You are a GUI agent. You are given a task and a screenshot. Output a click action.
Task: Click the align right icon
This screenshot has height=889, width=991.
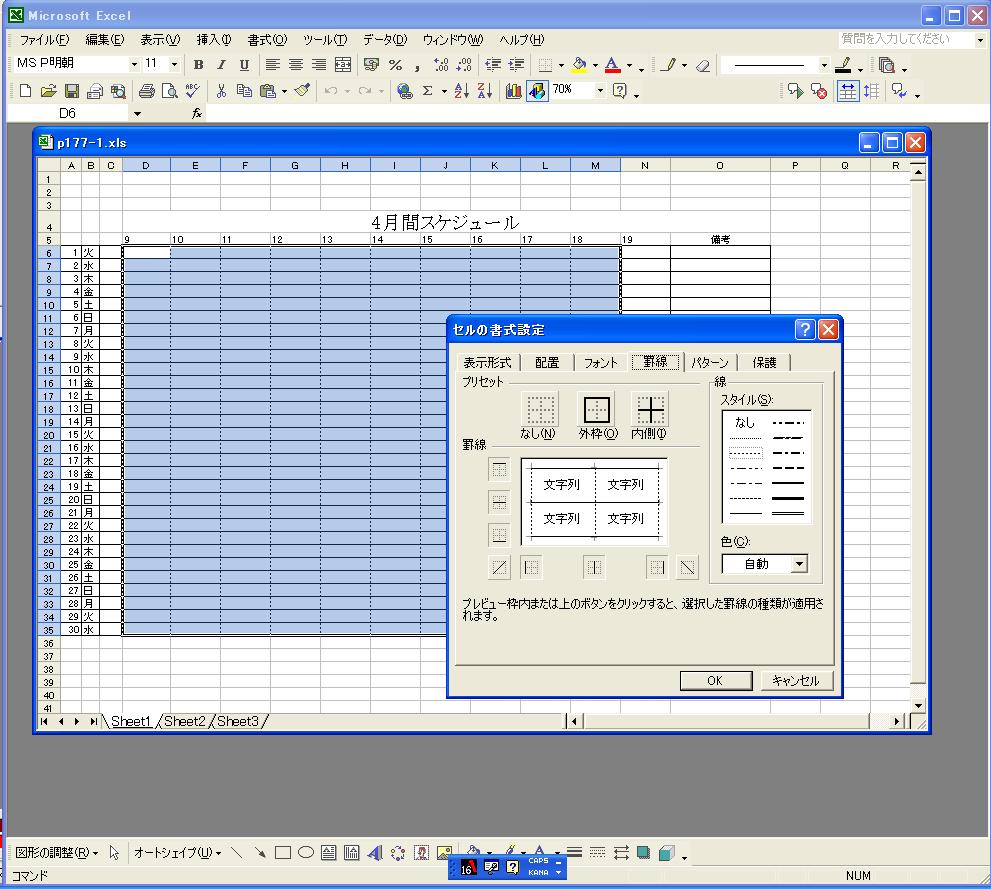(x=319, y=64)
